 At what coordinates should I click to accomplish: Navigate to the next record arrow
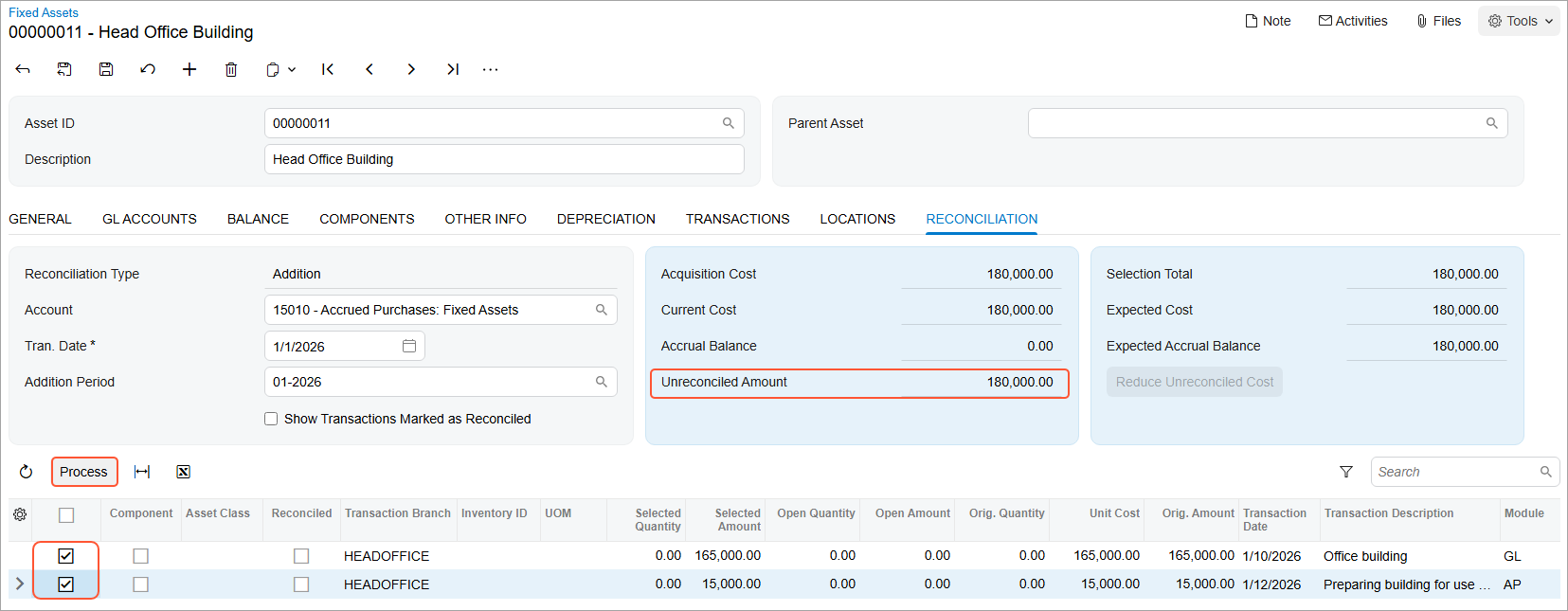411,69
